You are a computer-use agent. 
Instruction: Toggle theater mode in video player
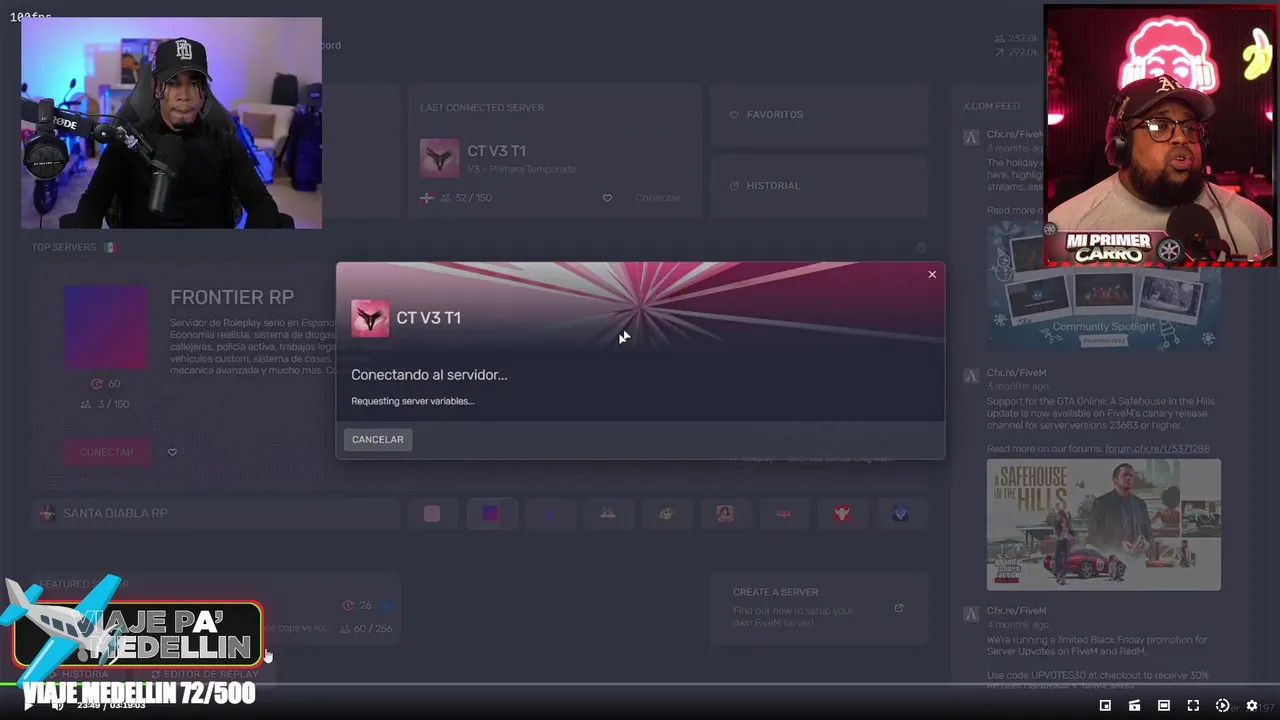[x=1164, y=705]
